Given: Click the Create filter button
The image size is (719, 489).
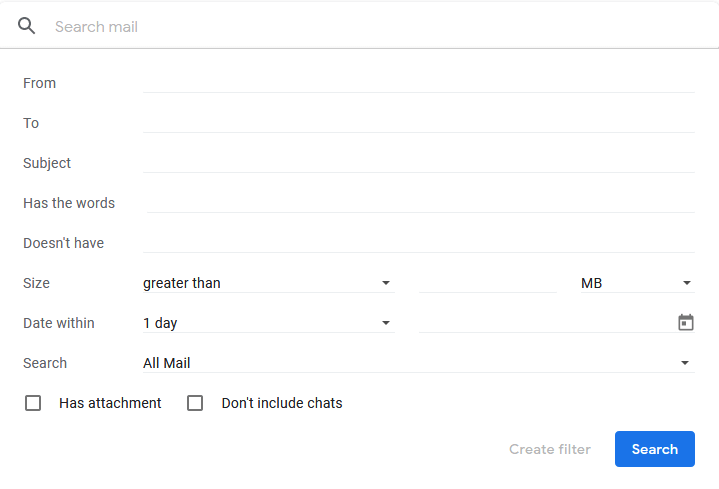Looking at the screenshot, I should 549,449.
